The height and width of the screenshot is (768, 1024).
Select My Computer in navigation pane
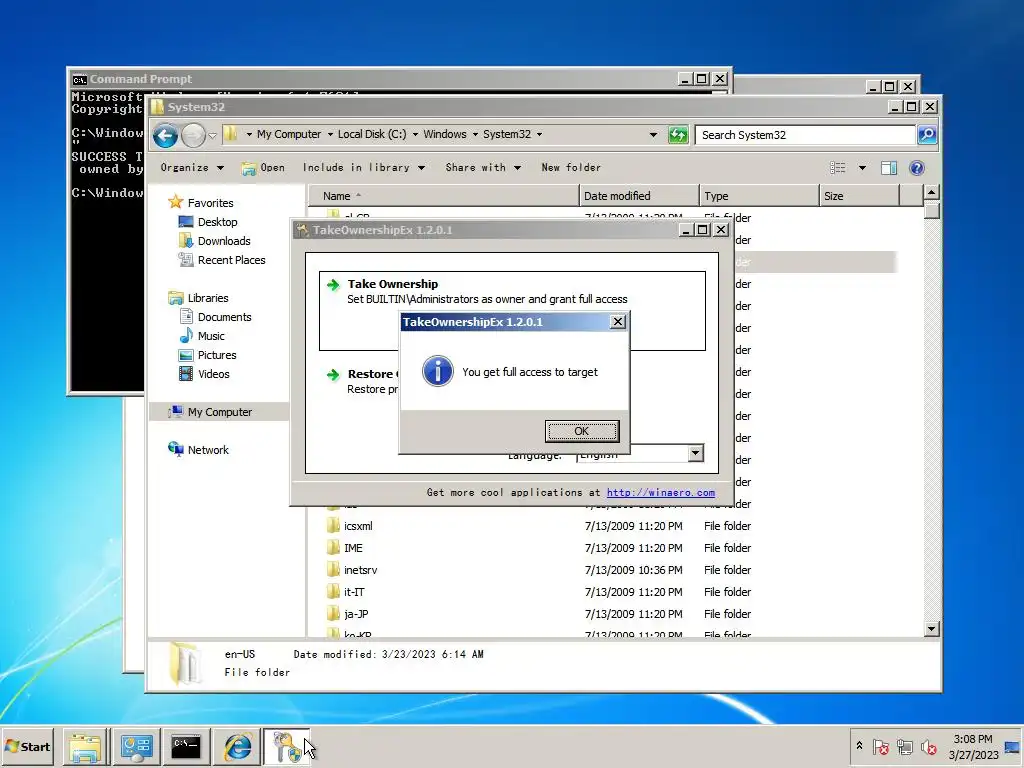coord(219,412)
